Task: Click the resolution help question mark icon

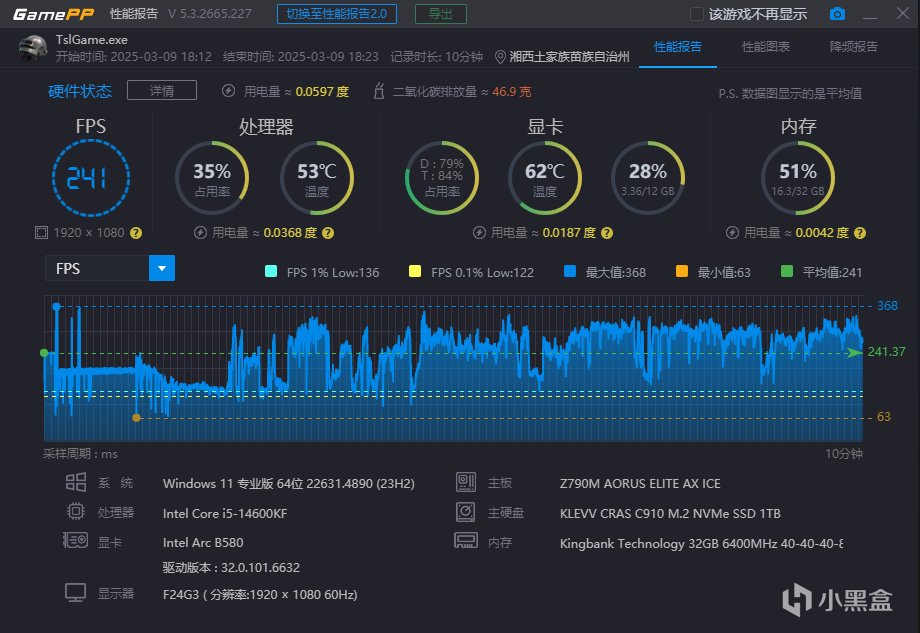Action: click(136, 233)
